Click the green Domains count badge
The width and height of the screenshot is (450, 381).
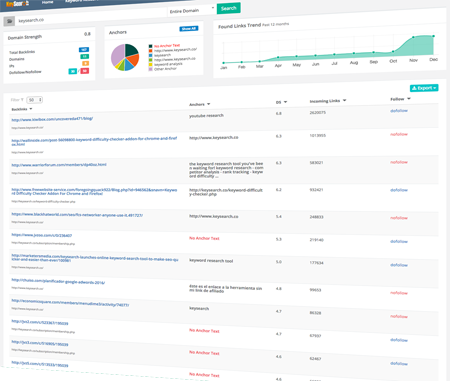pos(85,56)
